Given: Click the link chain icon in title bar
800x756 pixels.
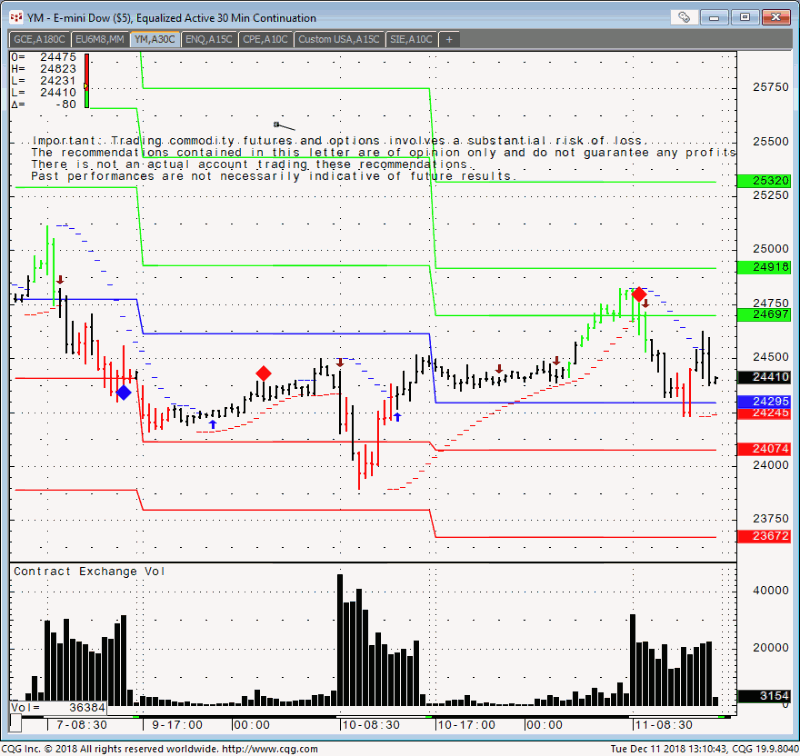Looking at the screenshot, I should click(x=684, y=17).
